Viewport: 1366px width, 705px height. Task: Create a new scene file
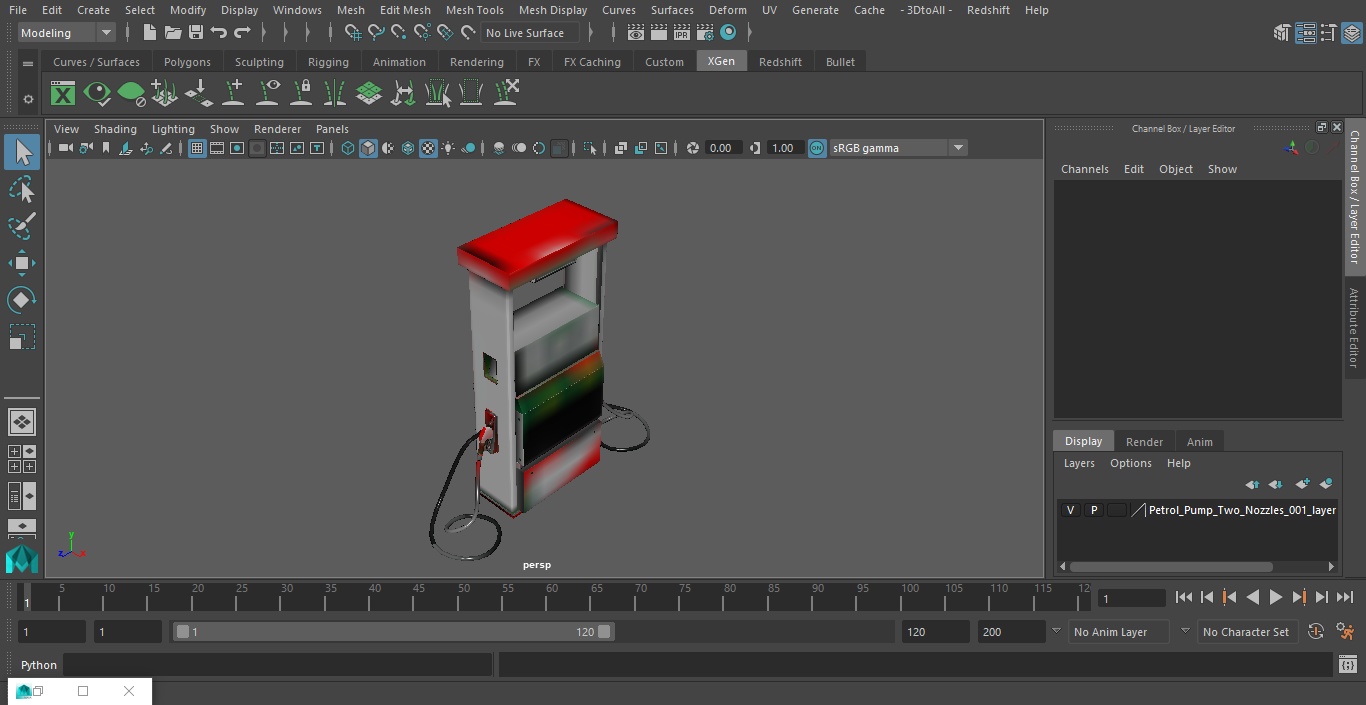point(149,33)
